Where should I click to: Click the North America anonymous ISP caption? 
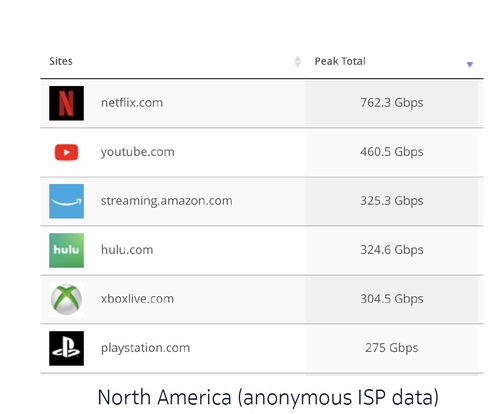268,398
